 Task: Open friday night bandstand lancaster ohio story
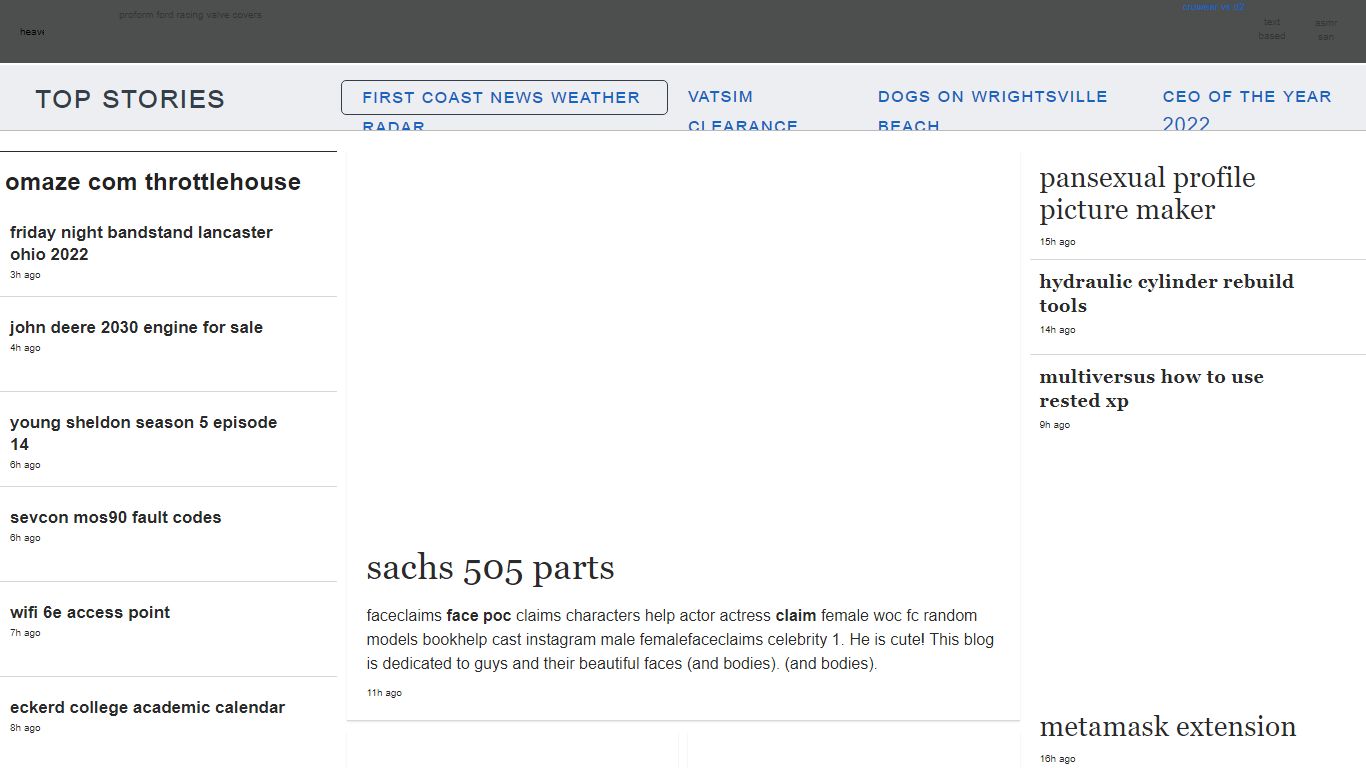tap(141, 243)
